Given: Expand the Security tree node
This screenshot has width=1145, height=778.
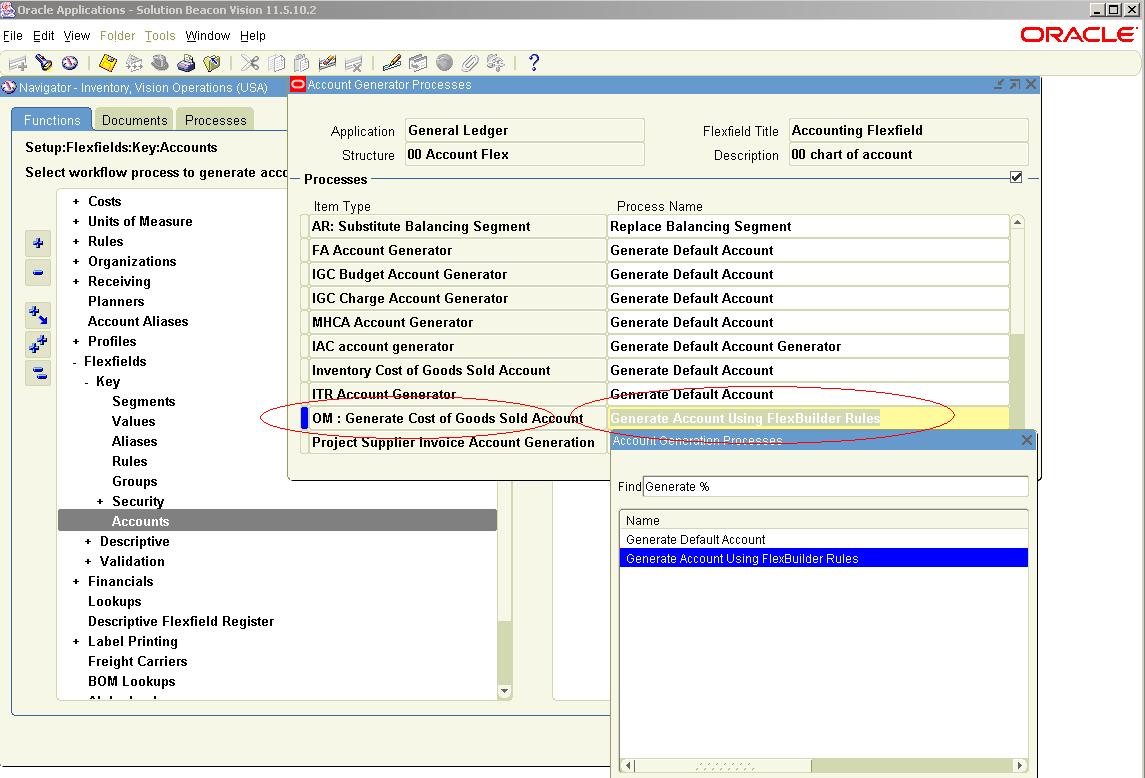Looking at the screenshot, I should point(100,502).
